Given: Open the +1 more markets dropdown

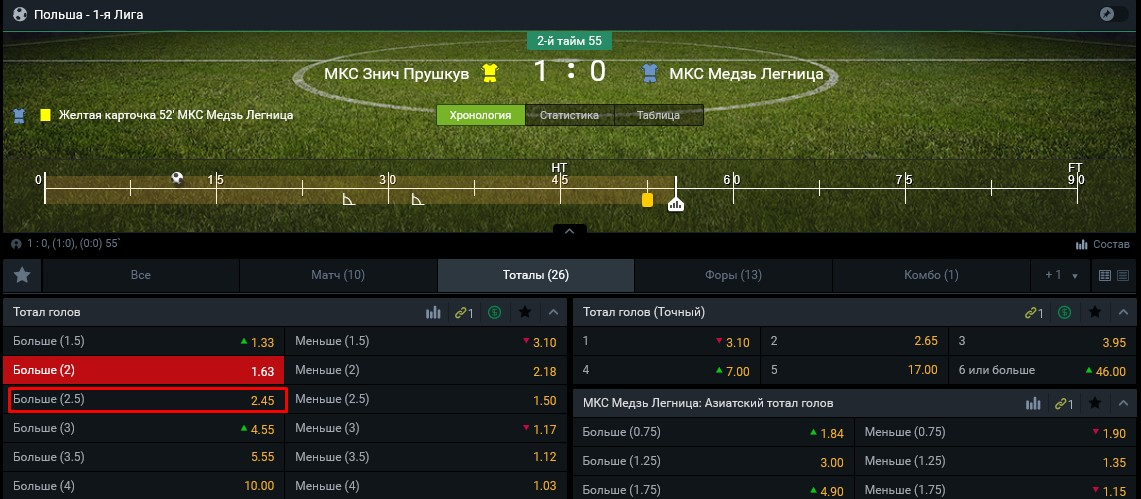Looking at the screenshot, I should pyautogui.click(x=1061, y=275).
